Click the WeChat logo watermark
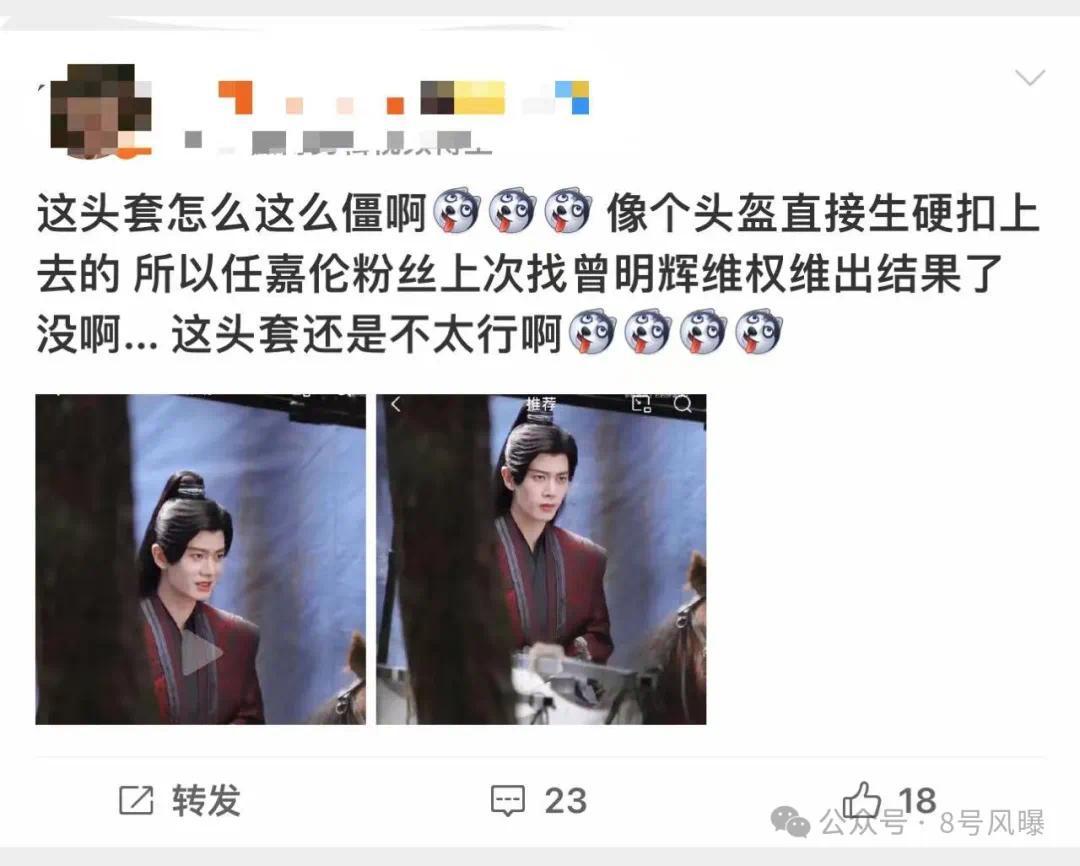Viewport: 1080px width, 866px height. point(790,822)
